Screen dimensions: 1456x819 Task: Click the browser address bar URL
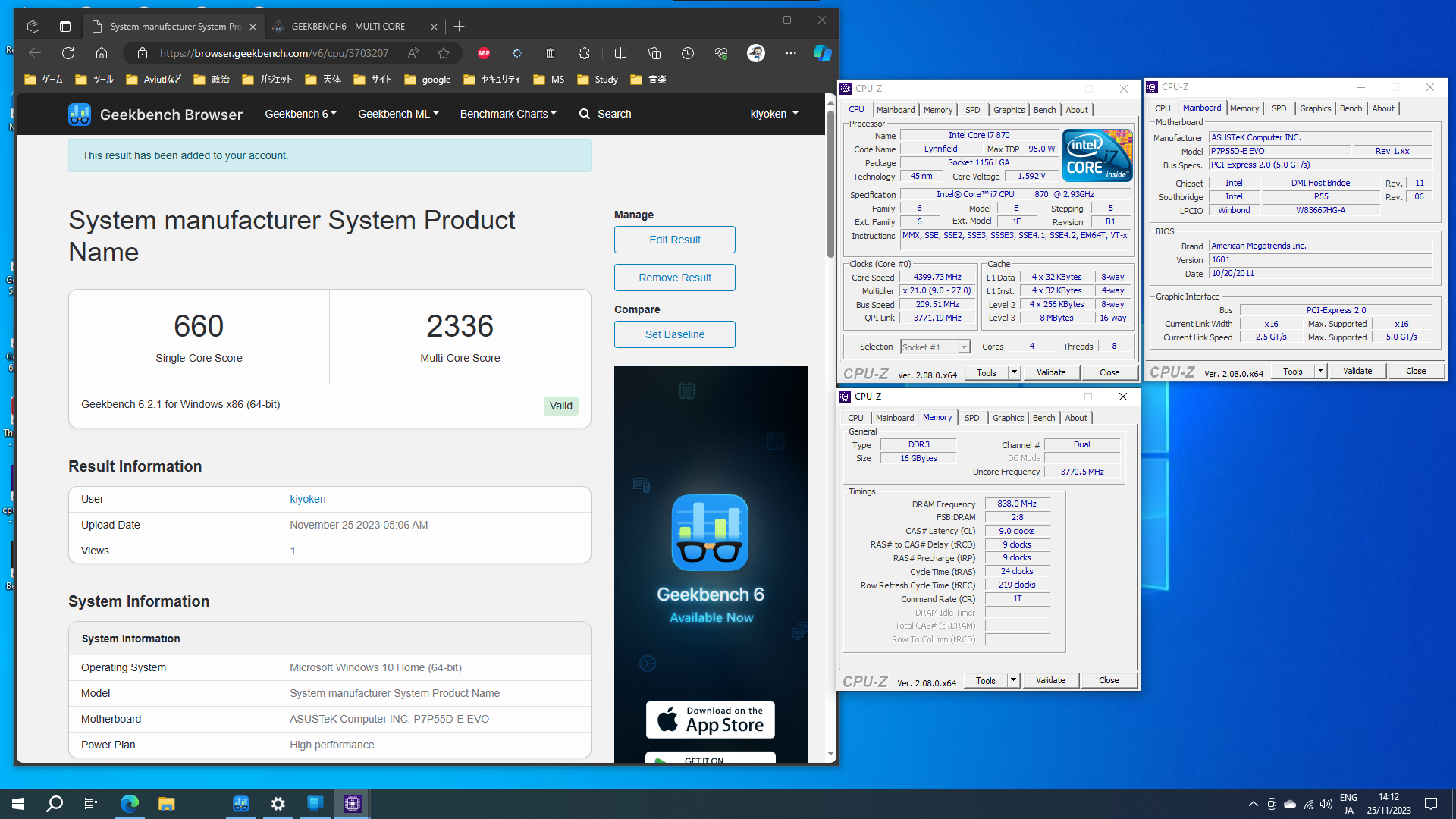point(274,53)
